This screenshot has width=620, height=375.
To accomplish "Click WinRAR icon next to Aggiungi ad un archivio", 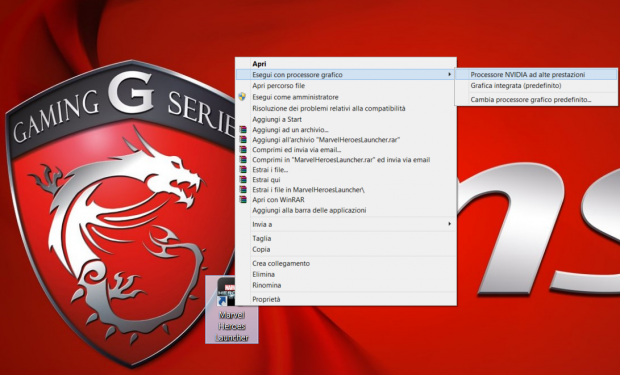I will (x=243, y=130).
